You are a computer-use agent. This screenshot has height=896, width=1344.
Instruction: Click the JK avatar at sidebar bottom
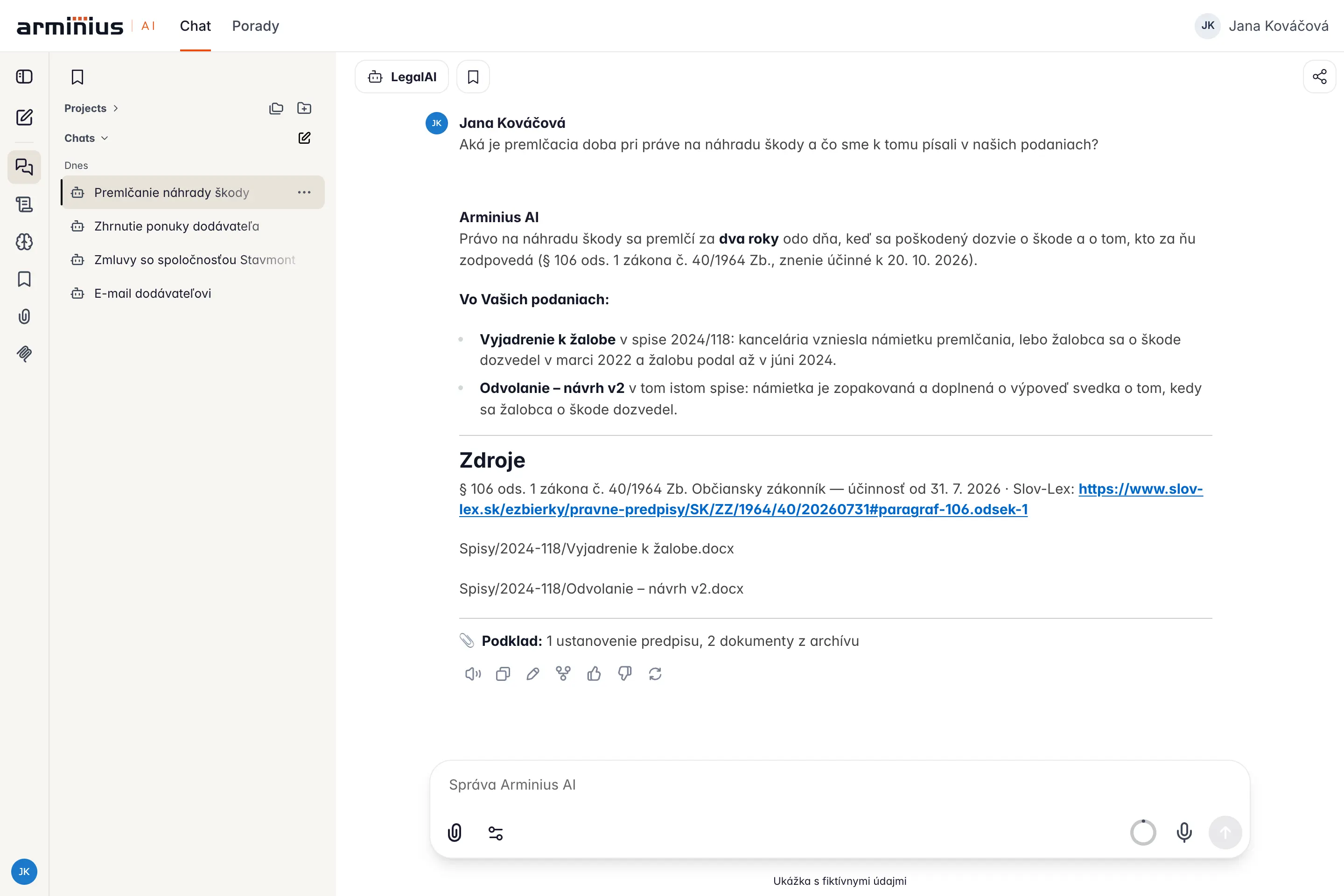coord(24,871)
